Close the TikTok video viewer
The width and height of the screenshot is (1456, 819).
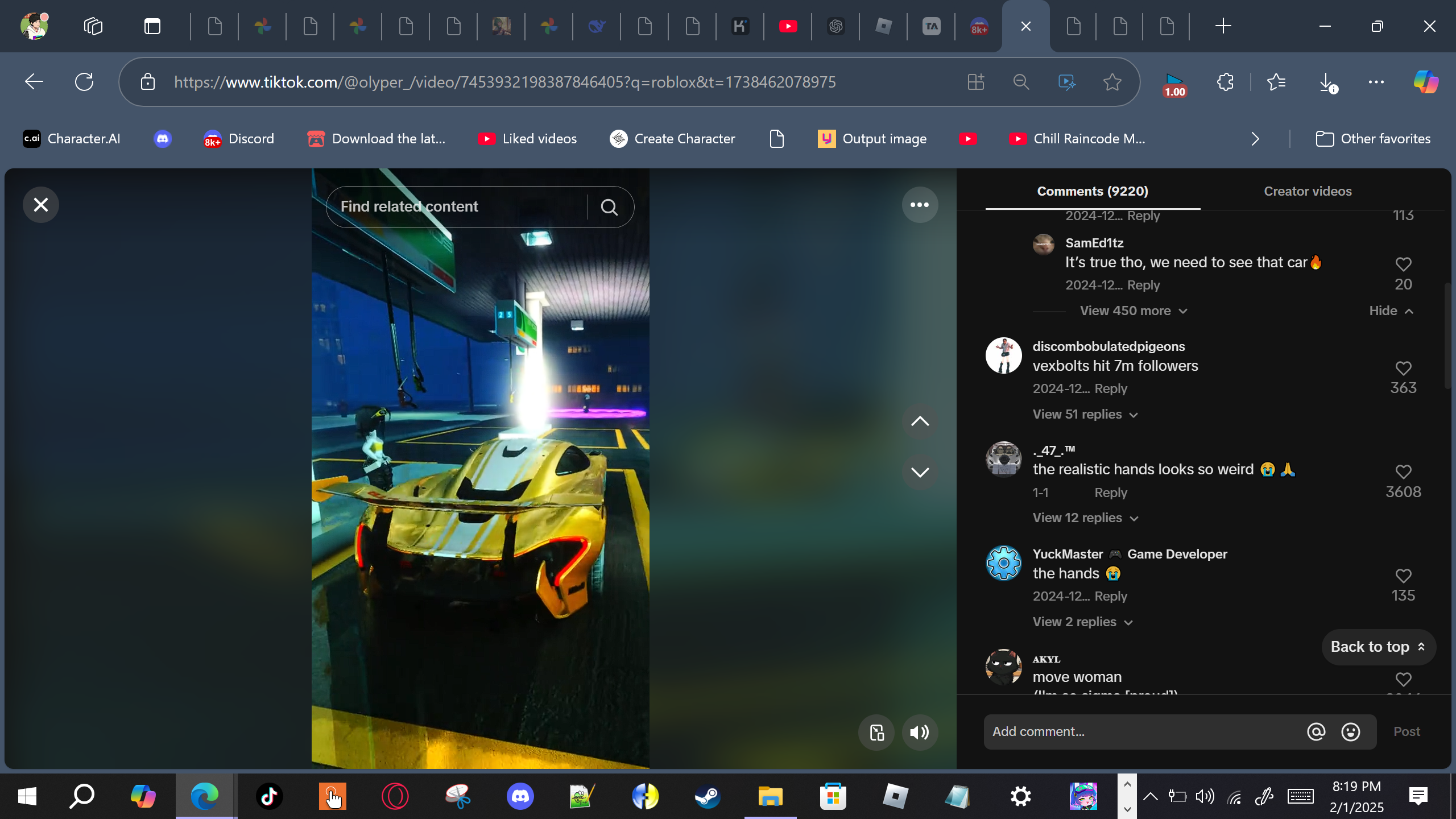[x=41, y=205]
